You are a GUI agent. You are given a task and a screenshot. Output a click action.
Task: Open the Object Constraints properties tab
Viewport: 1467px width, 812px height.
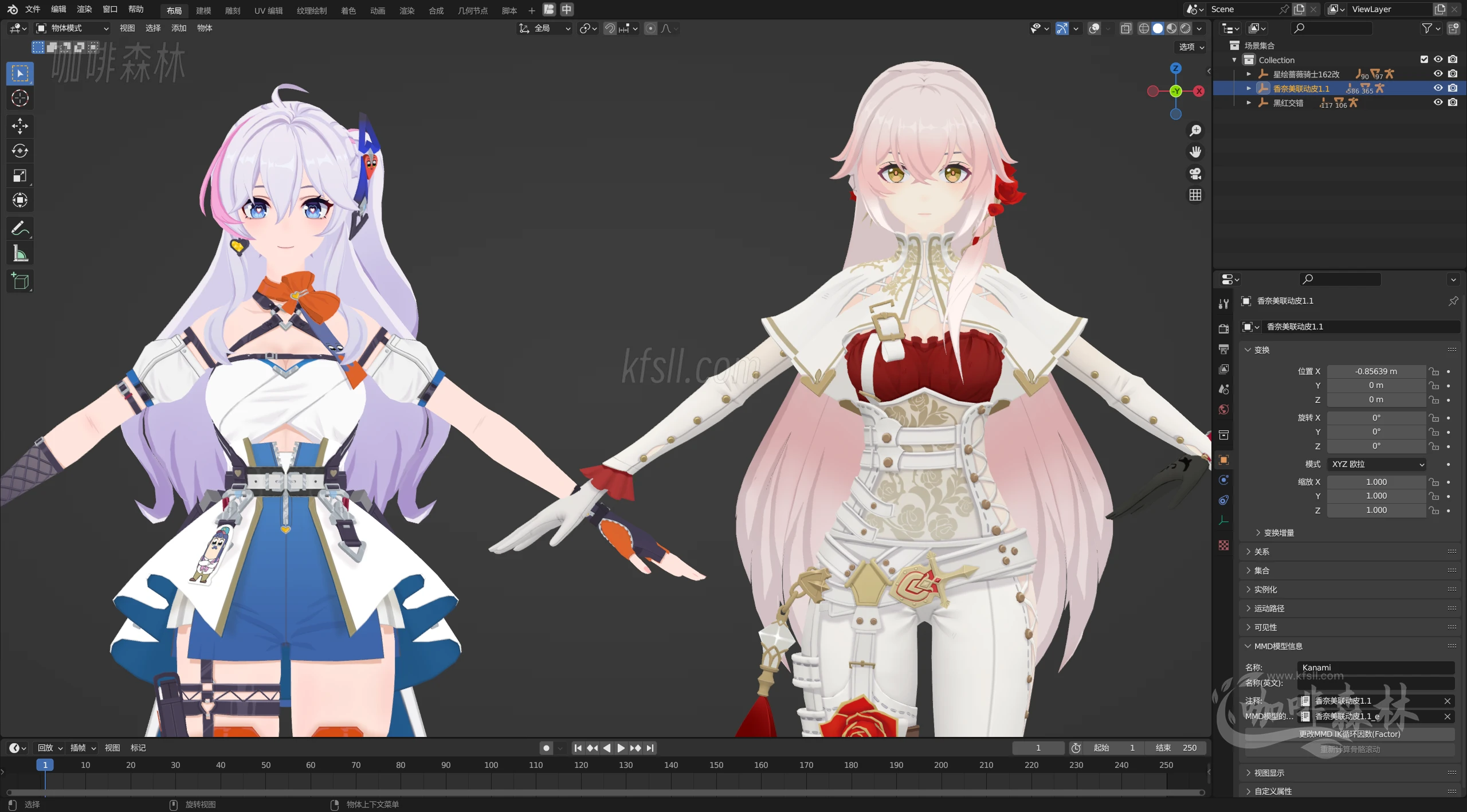click(x=1224, y=500)
